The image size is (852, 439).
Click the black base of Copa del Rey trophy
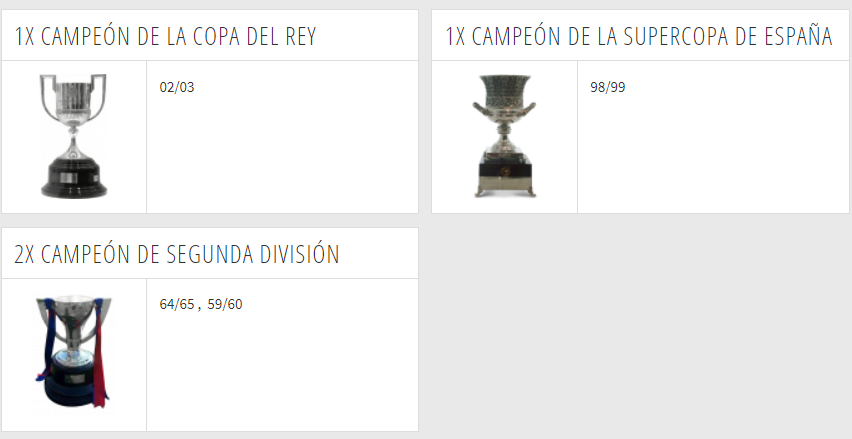73,178
